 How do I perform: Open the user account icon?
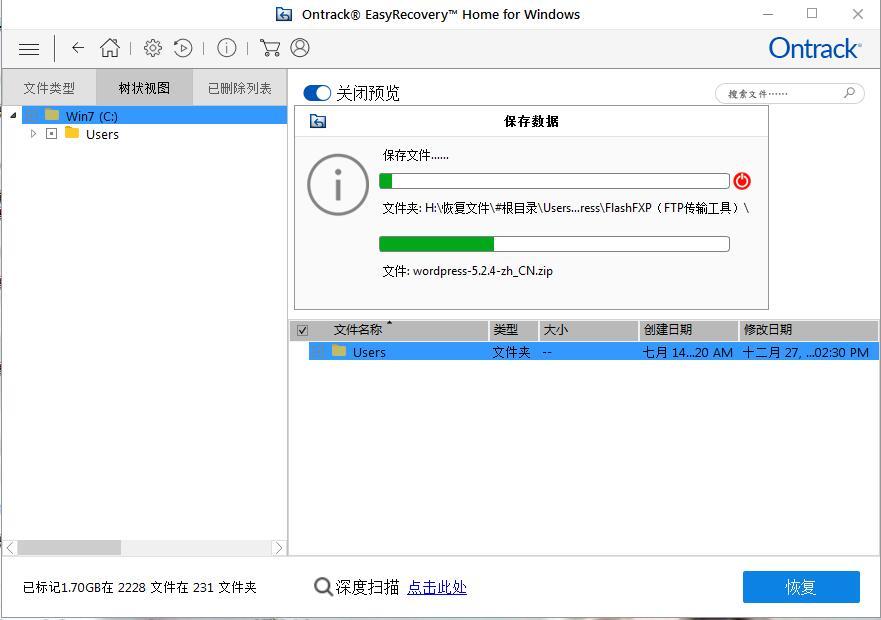click(300, 48)
